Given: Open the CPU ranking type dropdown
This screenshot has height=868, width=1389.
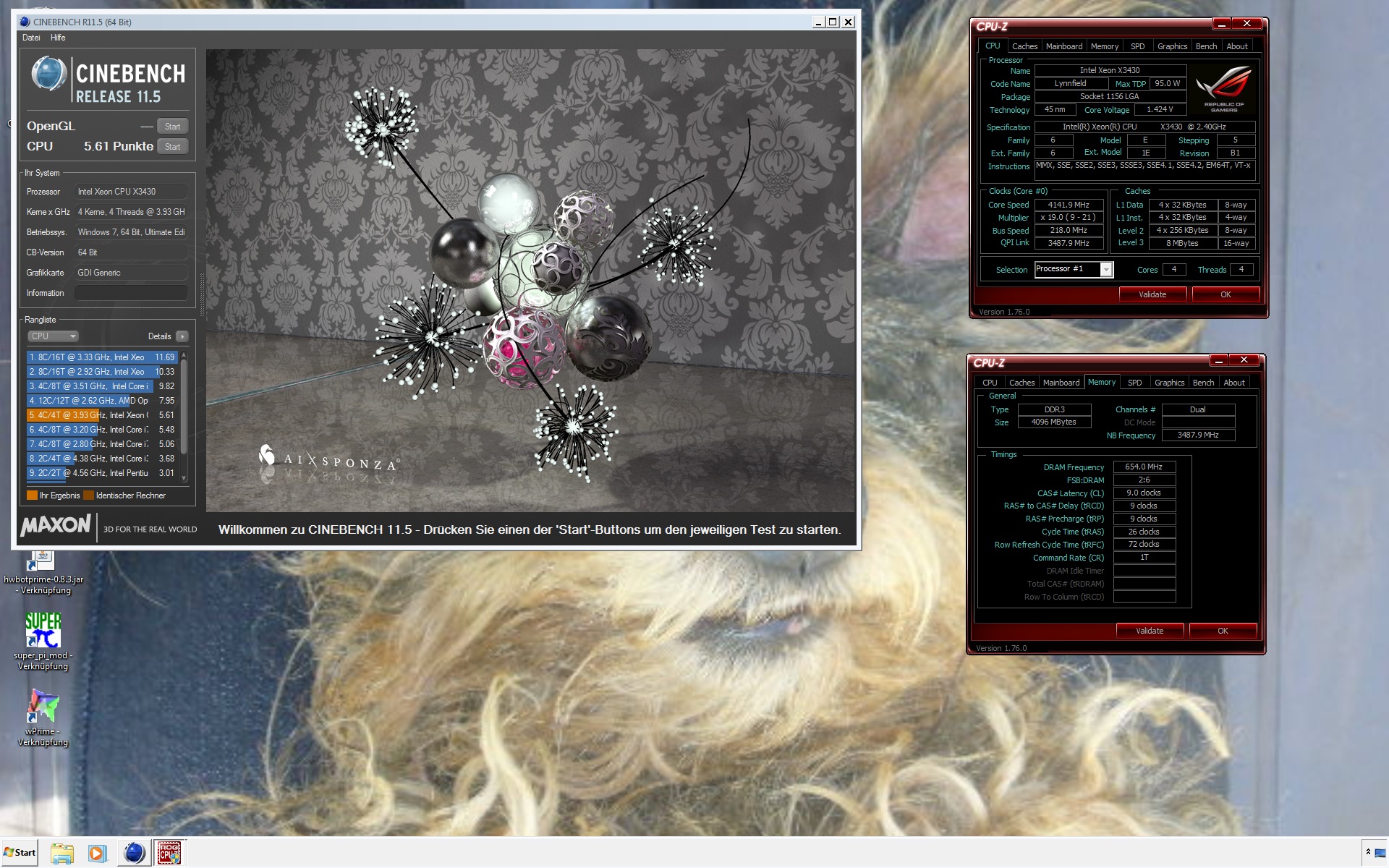Looking at the screenshot, I should [53, 336].
